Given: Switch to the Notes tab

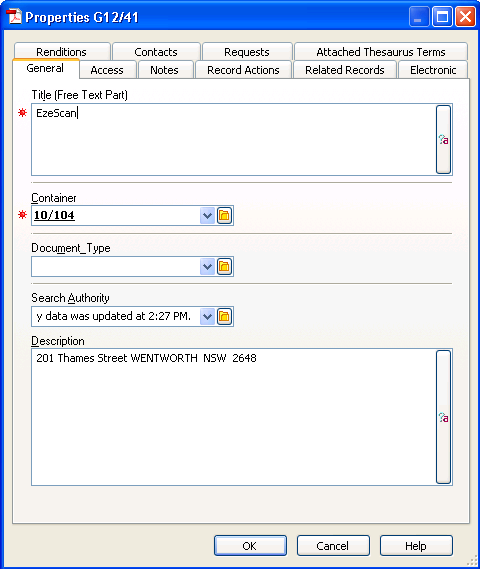Looking at the screenshot, I should [165, 70].
